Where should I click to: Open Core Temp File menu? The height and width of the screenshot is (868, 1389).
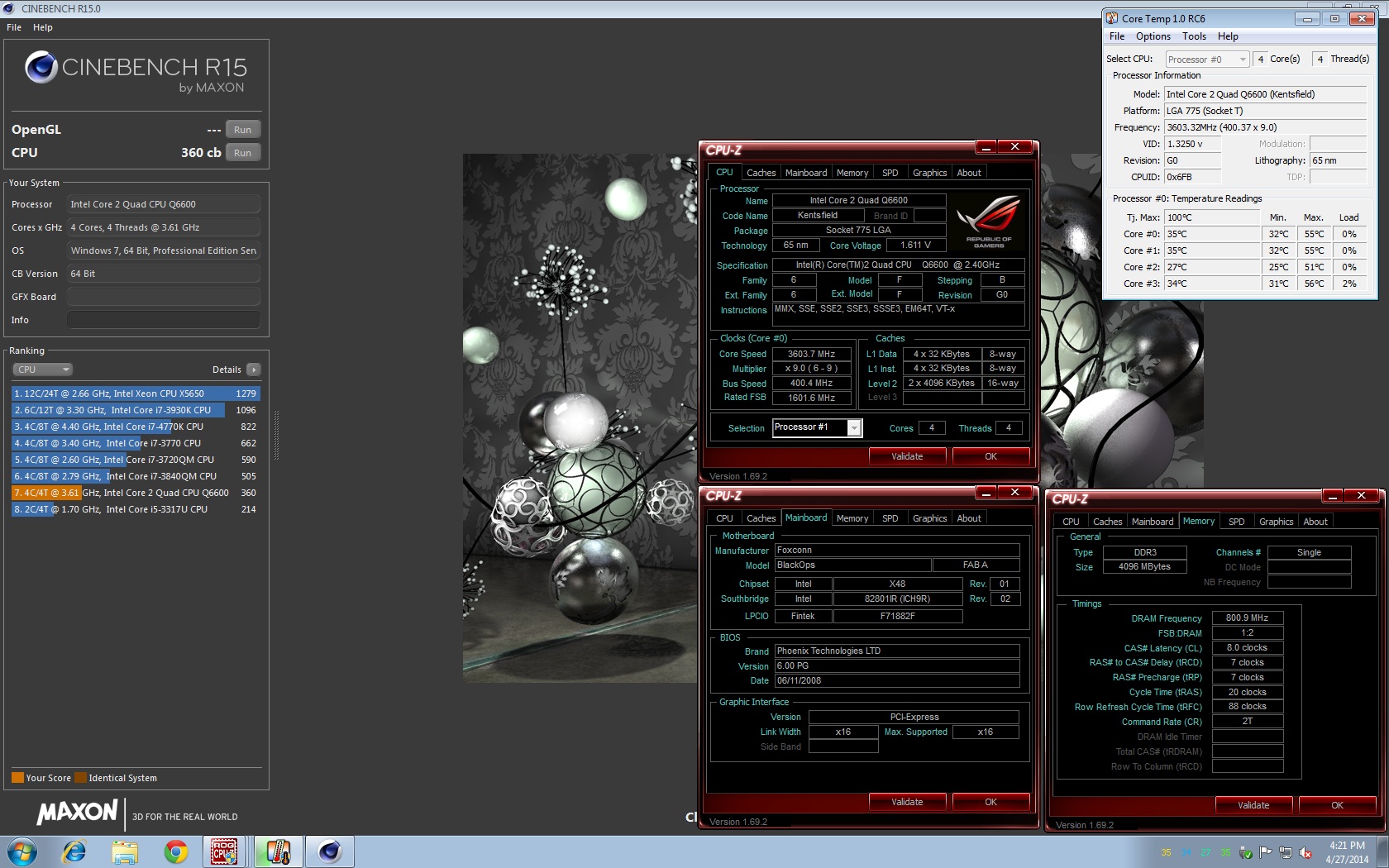click(1117, 36)
